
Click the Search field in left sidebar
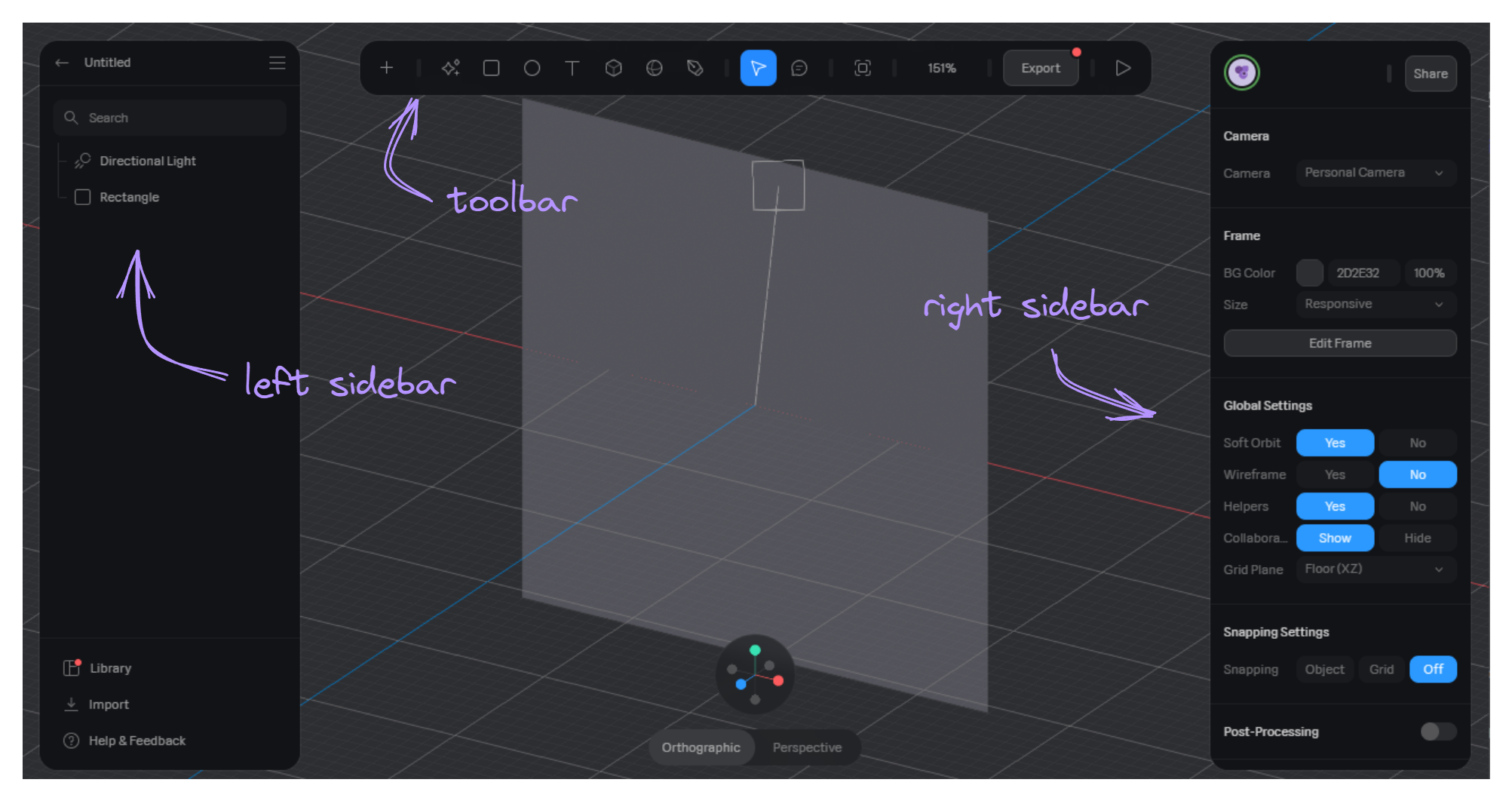[170, 118]
